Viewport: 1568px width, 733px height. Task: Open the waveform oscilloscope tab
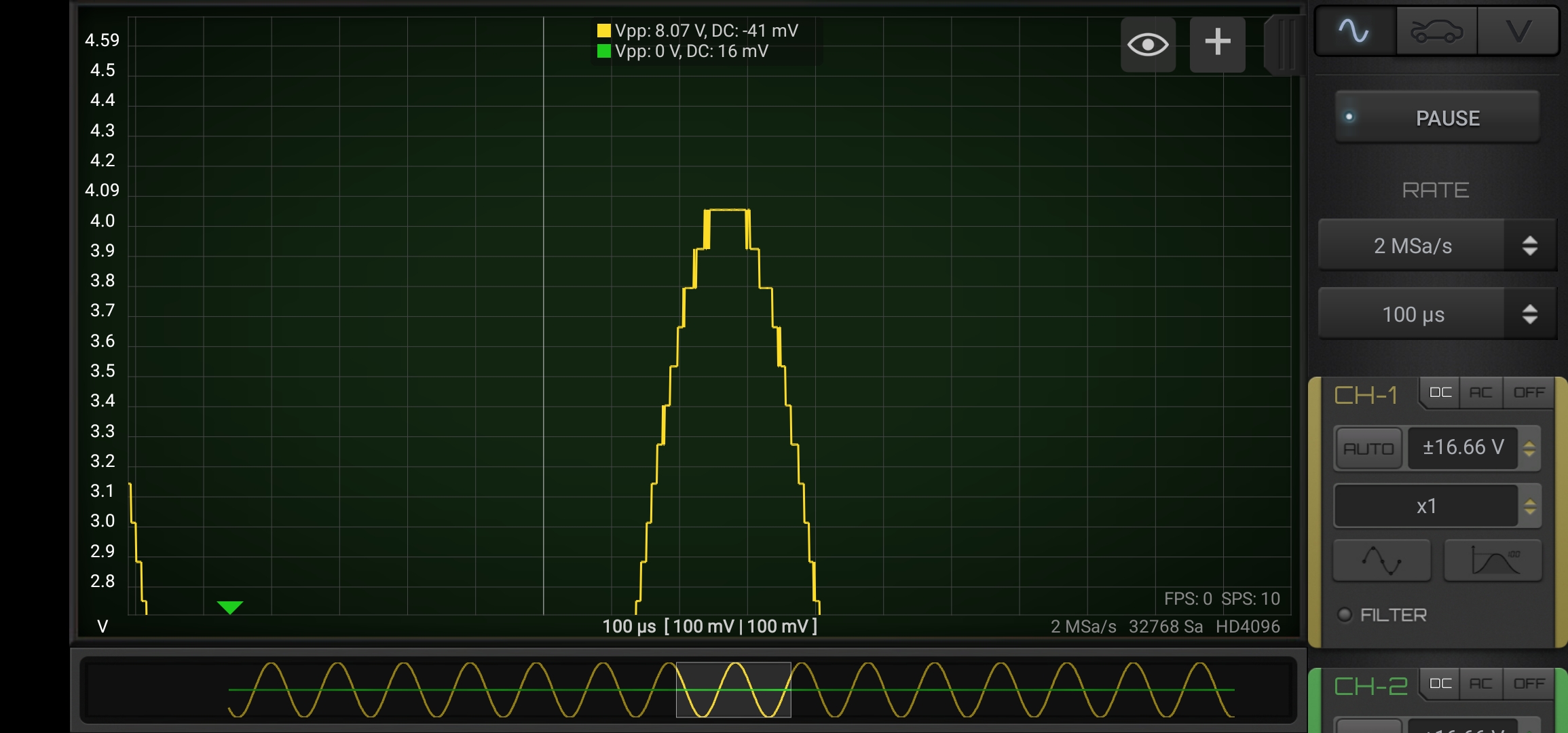point(1354,31)
